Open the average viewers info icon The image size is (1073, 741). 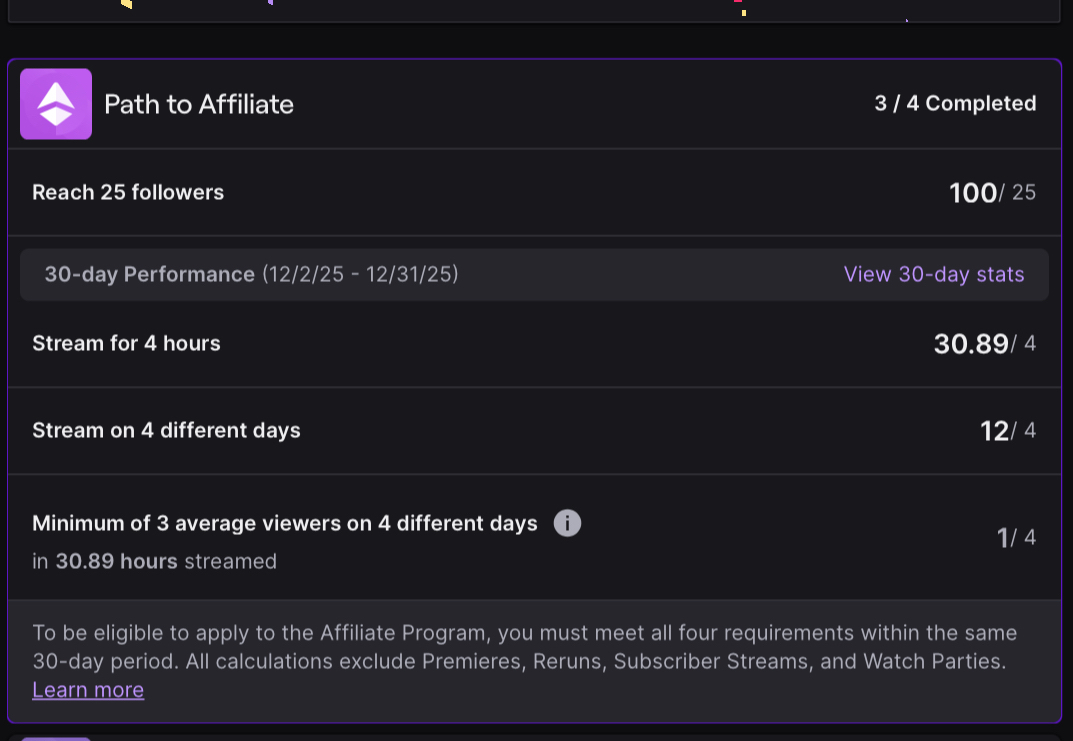(x=567, y=523)
